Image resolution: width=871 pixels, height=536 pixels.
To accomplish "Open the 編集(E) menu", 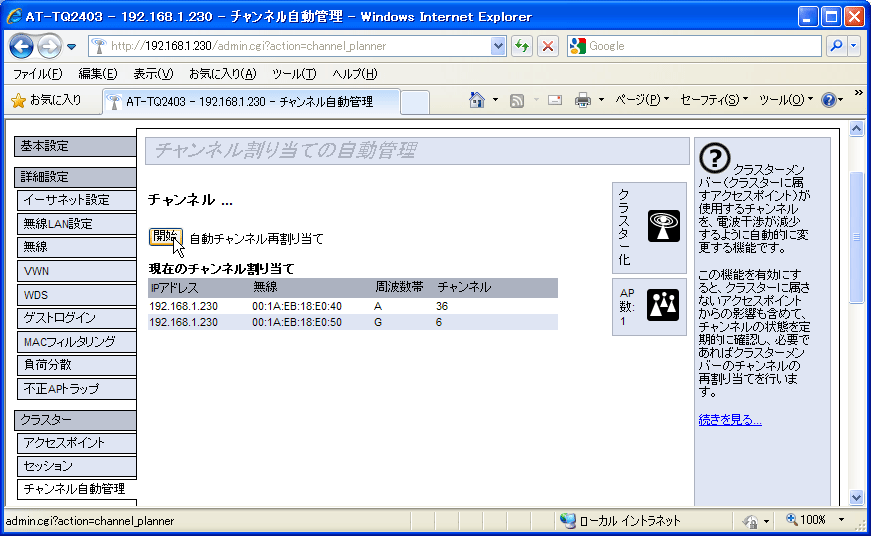I will pos(98,74).
